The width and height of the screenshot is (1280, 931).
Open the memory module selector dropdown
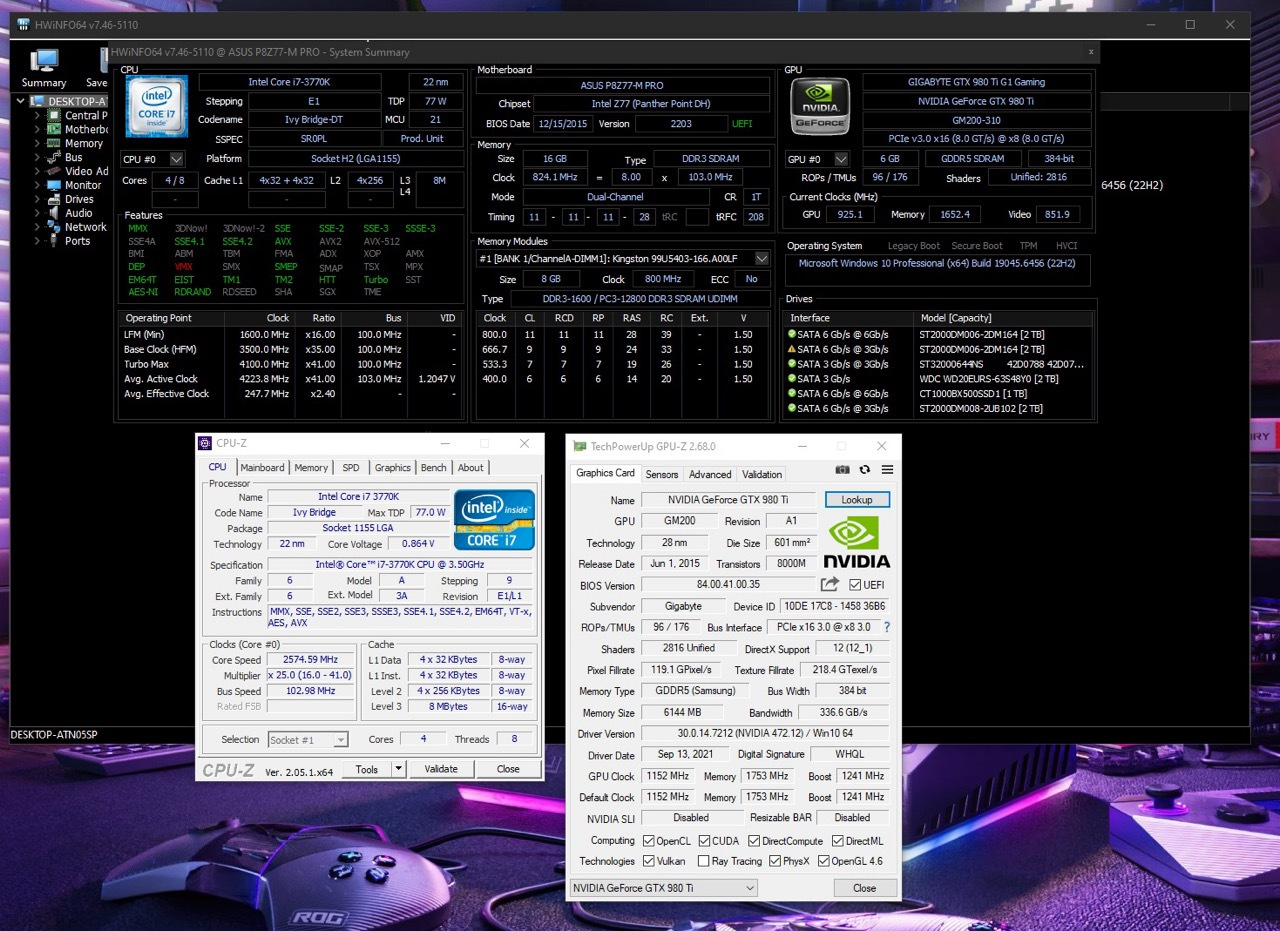(x=762, y=258)
